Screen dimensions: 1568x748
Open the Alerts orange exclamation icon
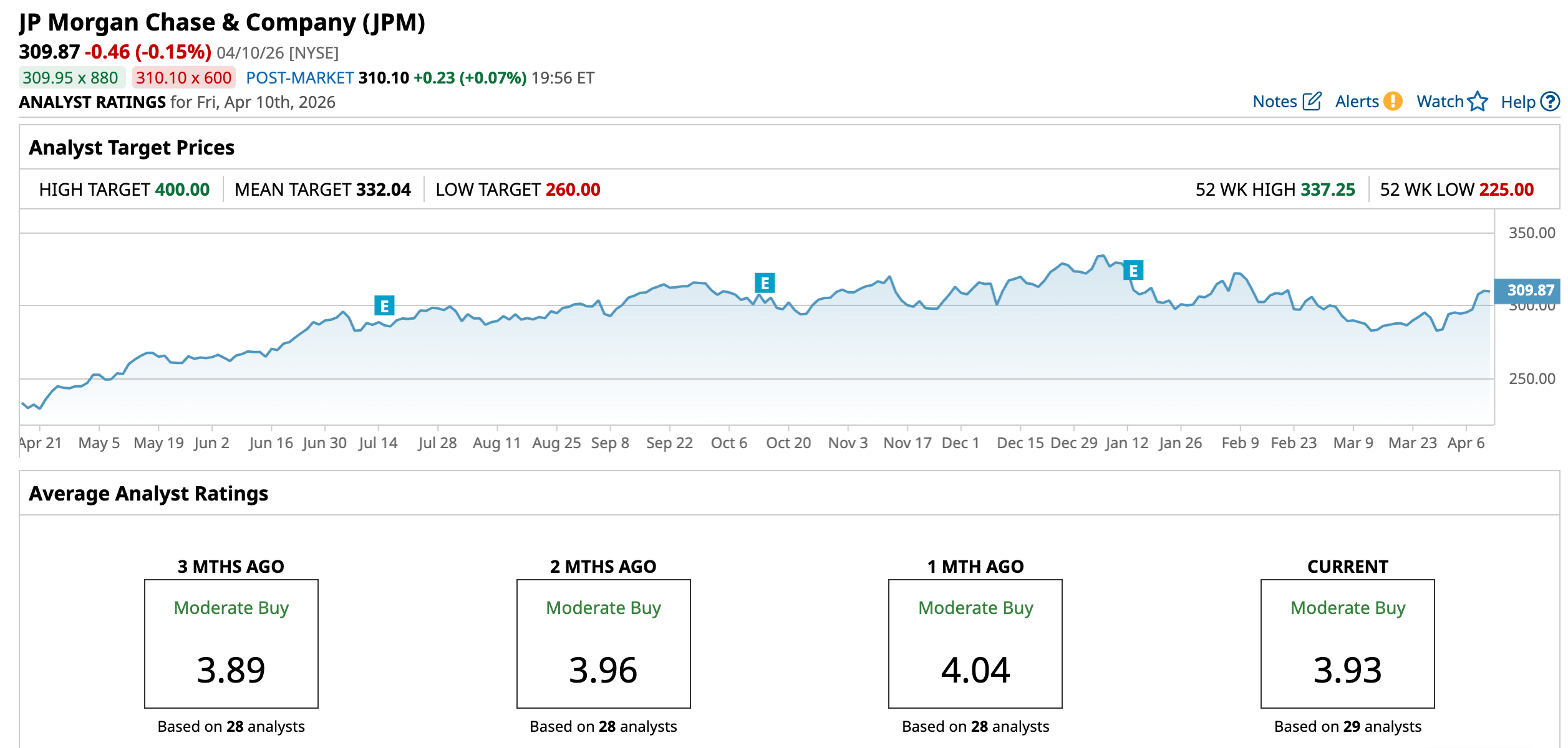tap(1392, 102)
